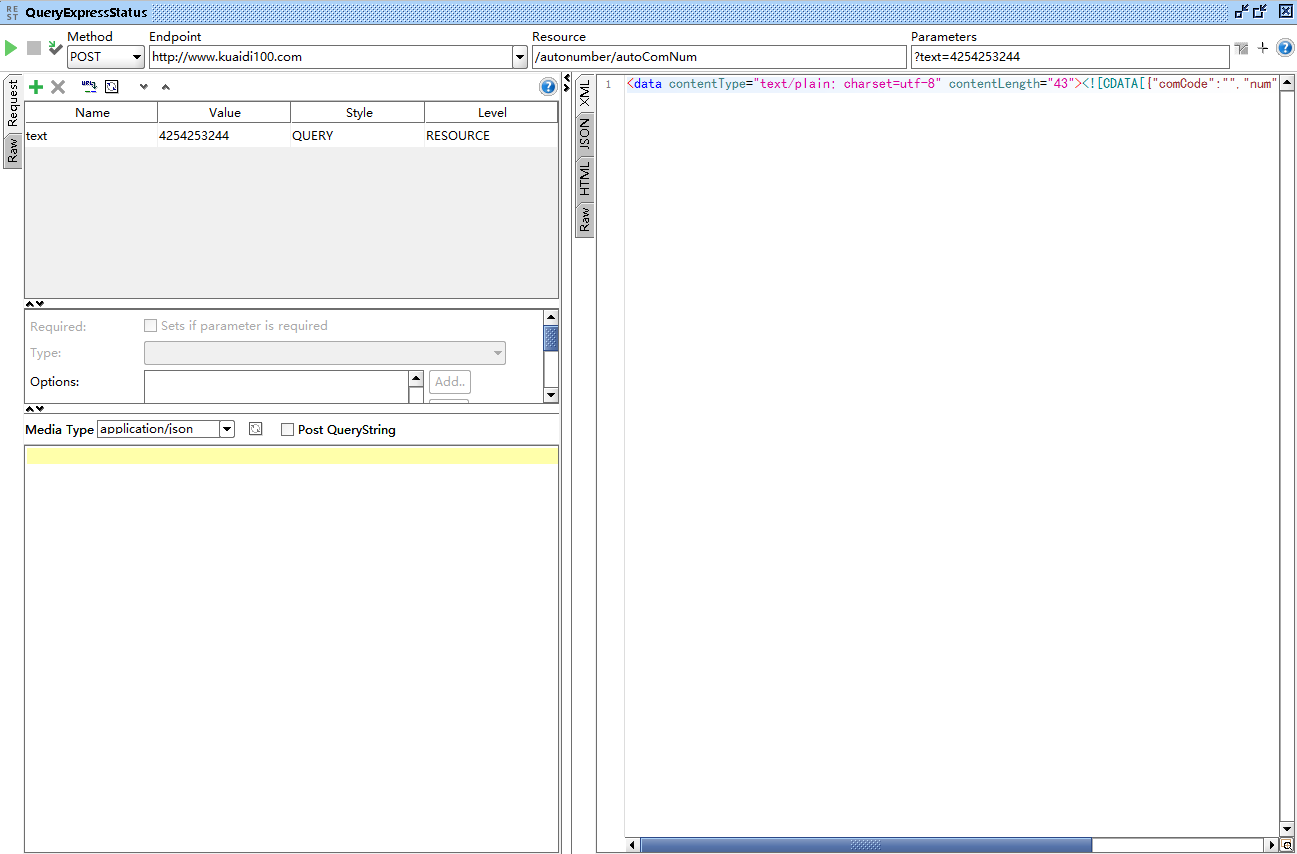Toggle the Post QueryString checkbox
Viewport: 1297px width, 854px height.
(287, 430)
